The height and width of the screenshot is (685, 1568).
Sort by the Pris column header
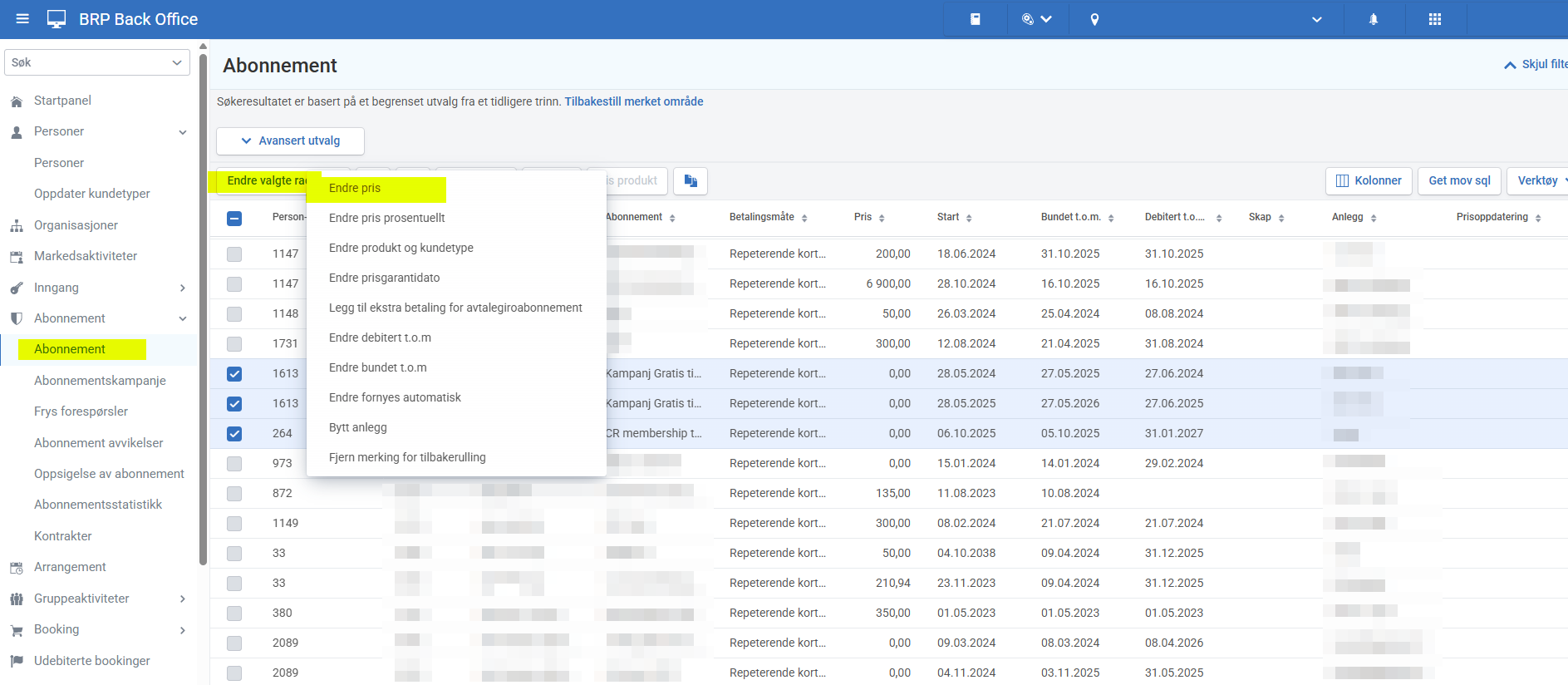[863, 217]
